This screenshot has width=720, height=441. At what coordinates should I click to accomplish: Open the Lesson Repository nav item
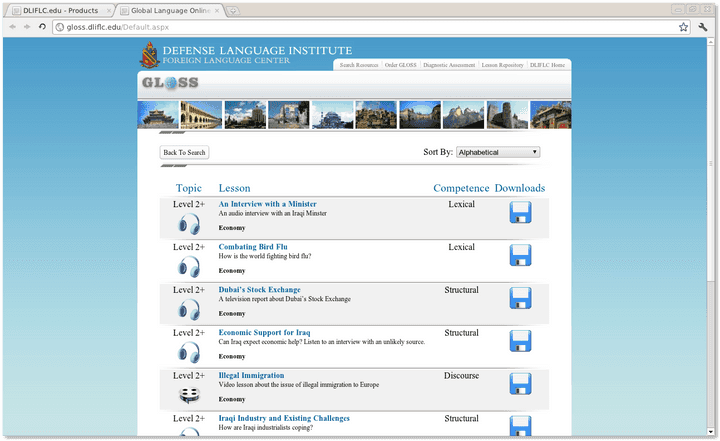[502, 65]
